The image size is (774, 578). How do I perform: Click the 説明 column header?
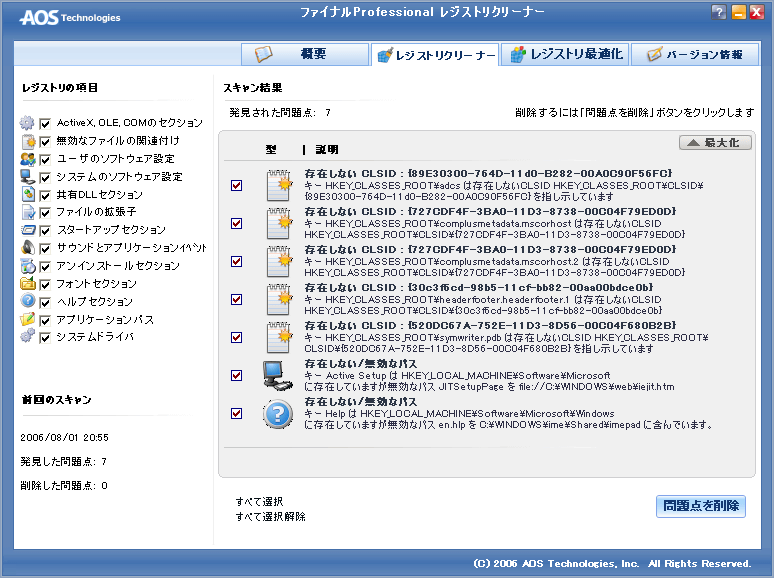click(x=327, y=149)
